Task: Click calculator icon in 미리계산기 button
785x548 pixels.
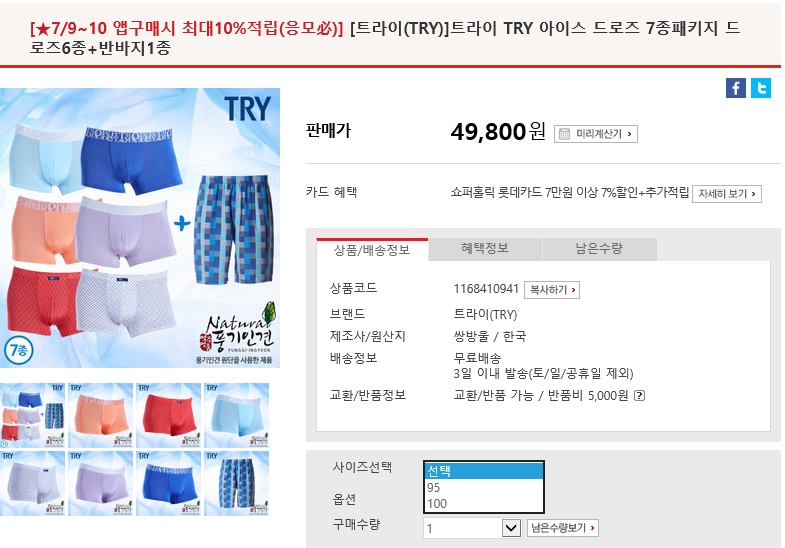Action: [x=564, y=134]
